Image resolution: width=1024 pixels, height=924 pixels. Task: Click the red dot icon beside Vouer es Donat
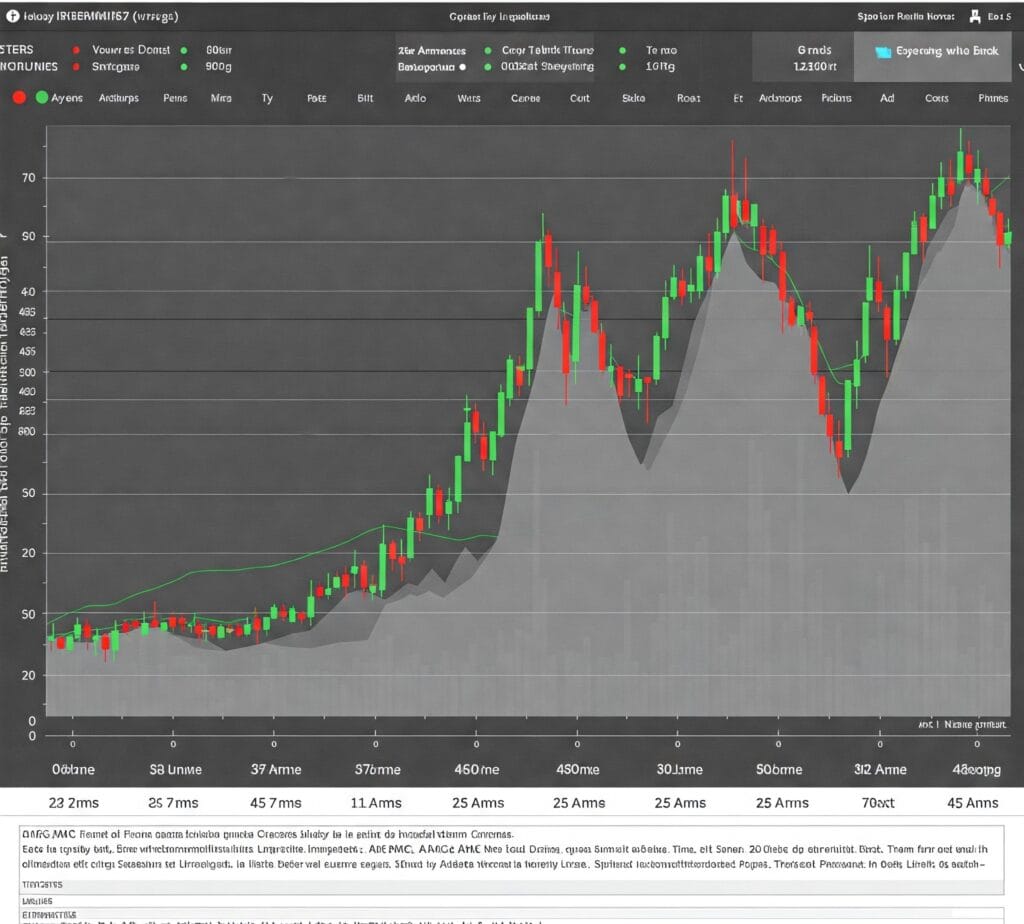tap(76, 50)
